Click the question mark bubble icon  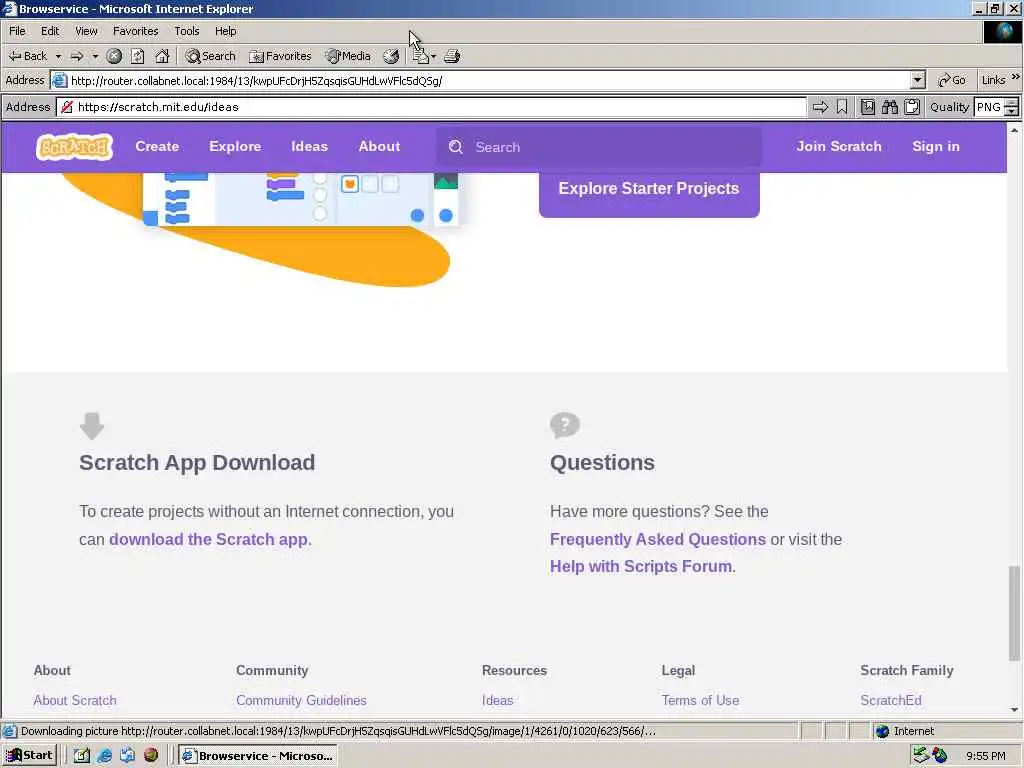click(x=565, y=424)
